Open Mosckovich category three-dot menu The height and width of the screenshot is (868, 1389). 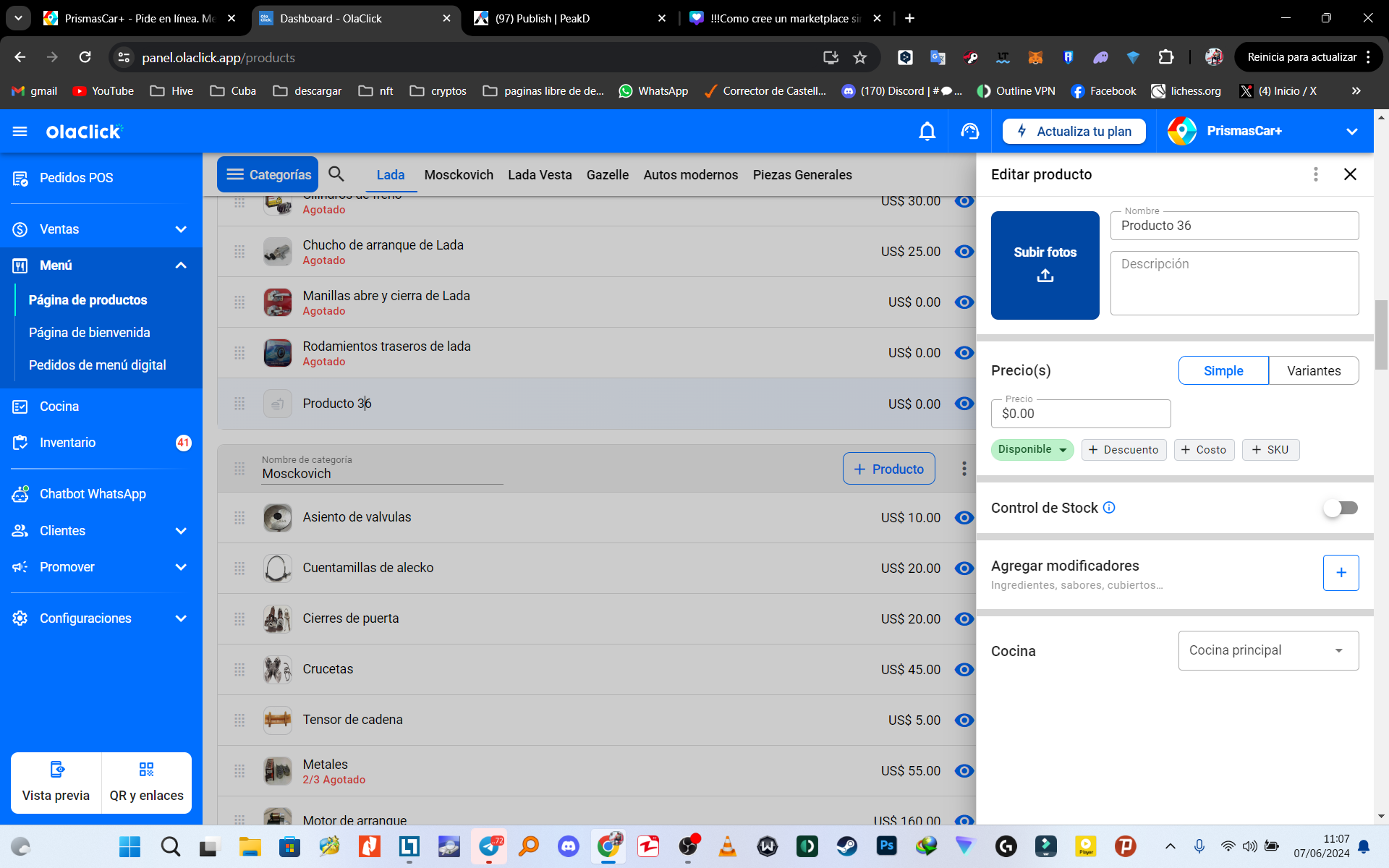tap(964, 469)
